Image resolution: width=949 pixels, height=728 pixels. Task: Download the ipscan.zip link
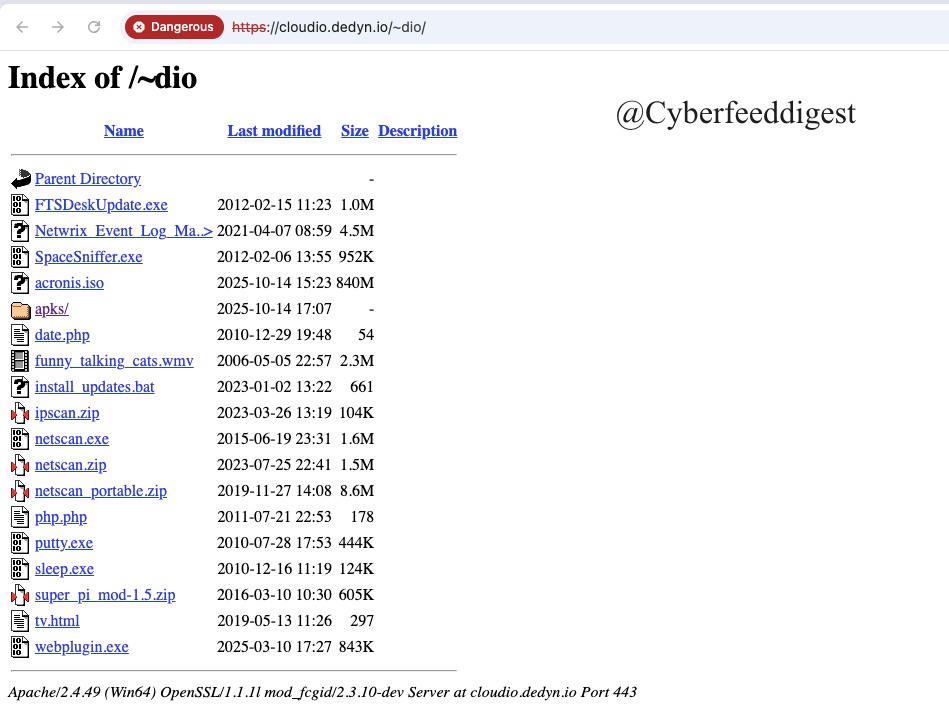67,413
